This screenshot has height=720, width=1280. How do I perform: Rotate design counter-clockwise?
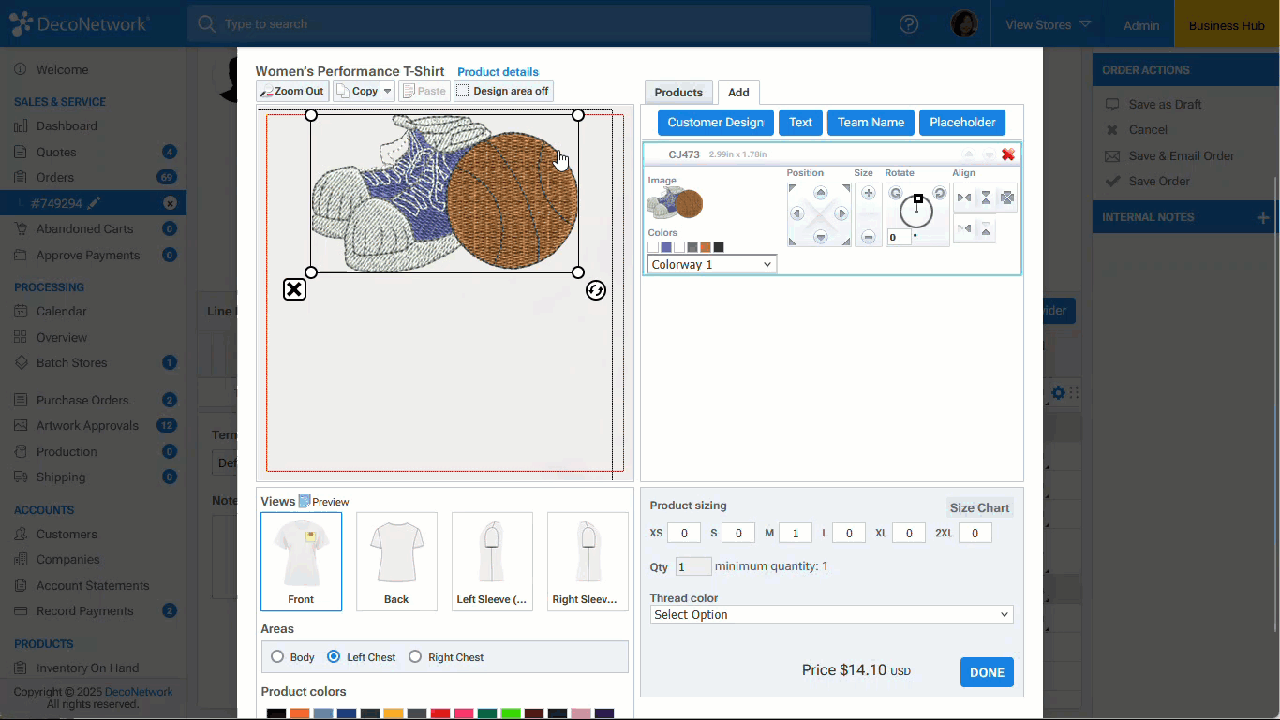[895, 192]
